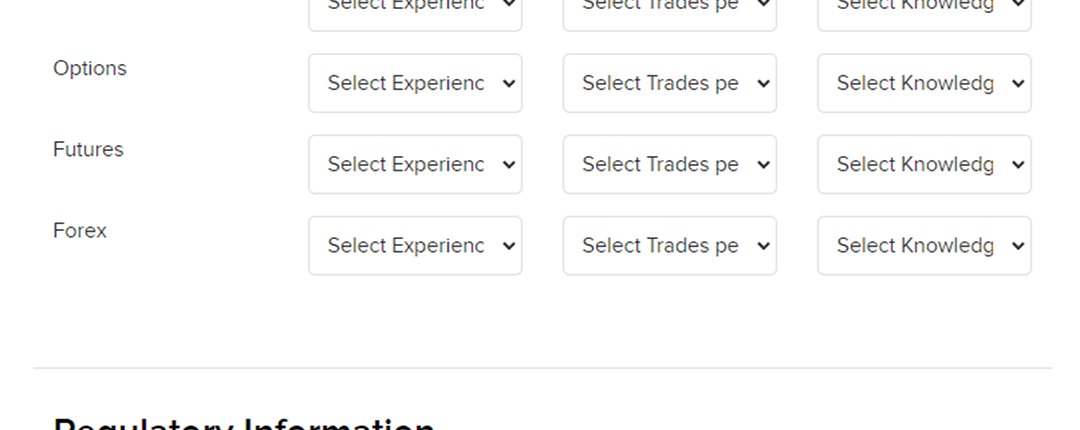This screenshot has width=1080, height=430.
Task: Click the chevron arrow on Forex knowledge dropdown
Action: [x=1018, y=245]
